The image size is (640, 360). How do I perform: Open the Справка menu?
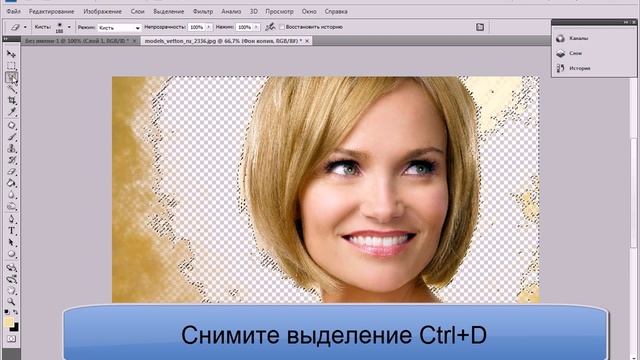point(336,11)
